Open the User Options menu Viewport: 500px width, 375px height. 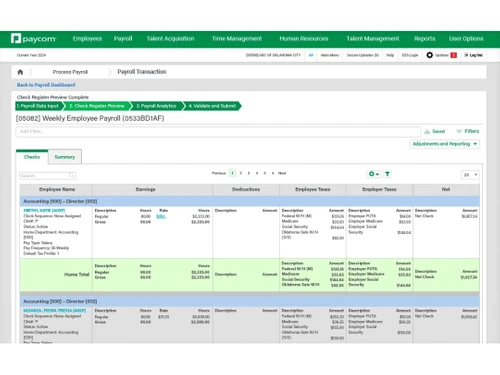coord(466,39)
